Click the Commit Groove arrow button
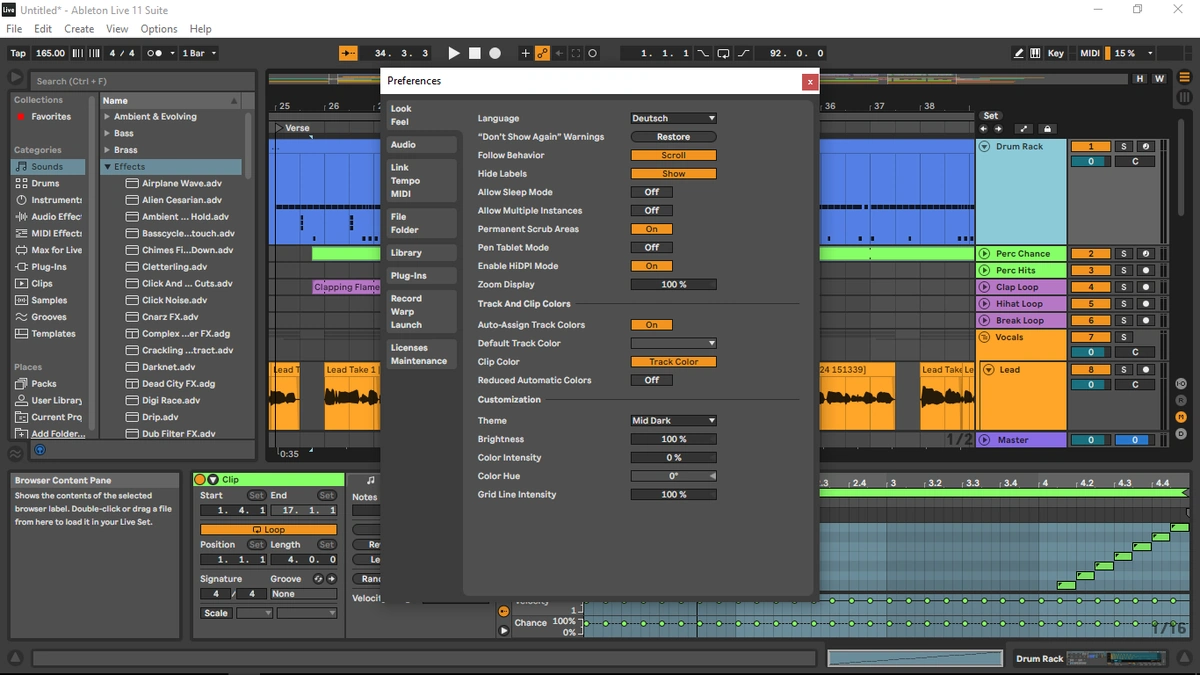 coord(332,578)
